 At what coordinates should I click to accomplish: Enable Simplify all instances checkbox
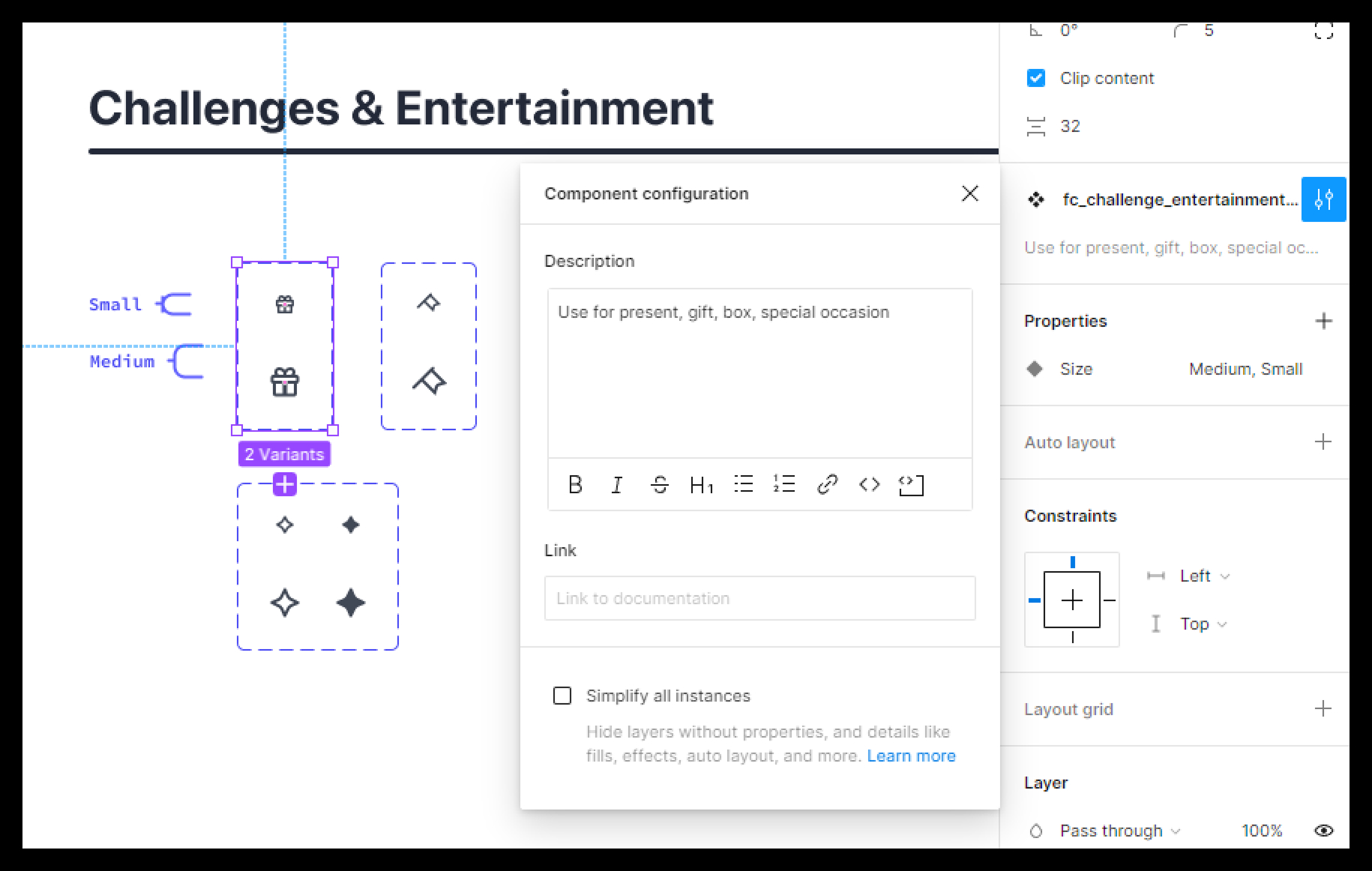562,696
